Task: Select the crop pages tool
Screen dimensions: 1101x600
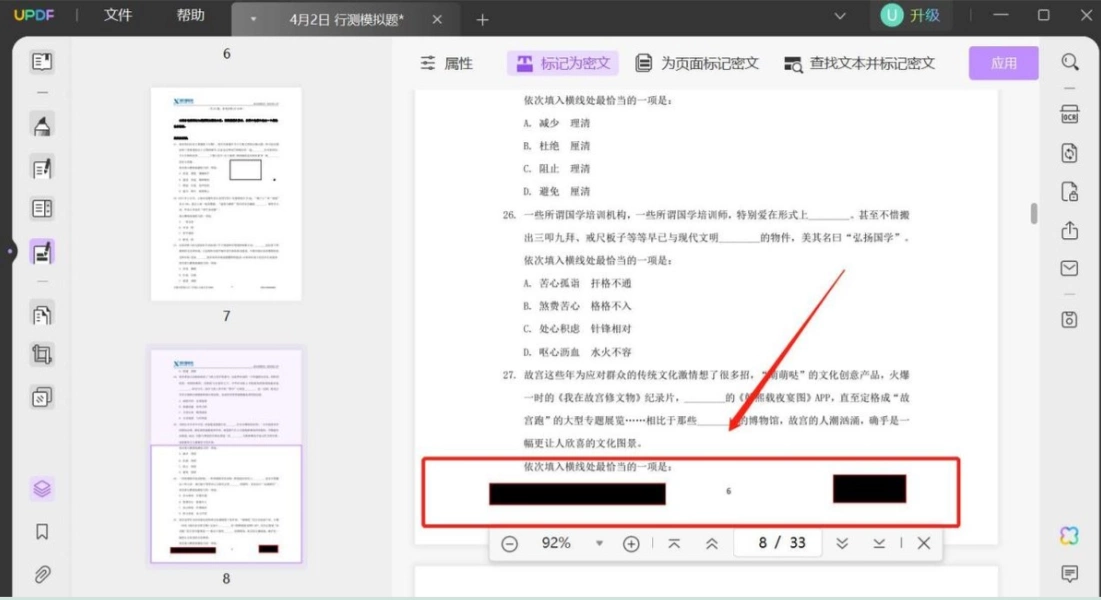Action: pos(41,355)
